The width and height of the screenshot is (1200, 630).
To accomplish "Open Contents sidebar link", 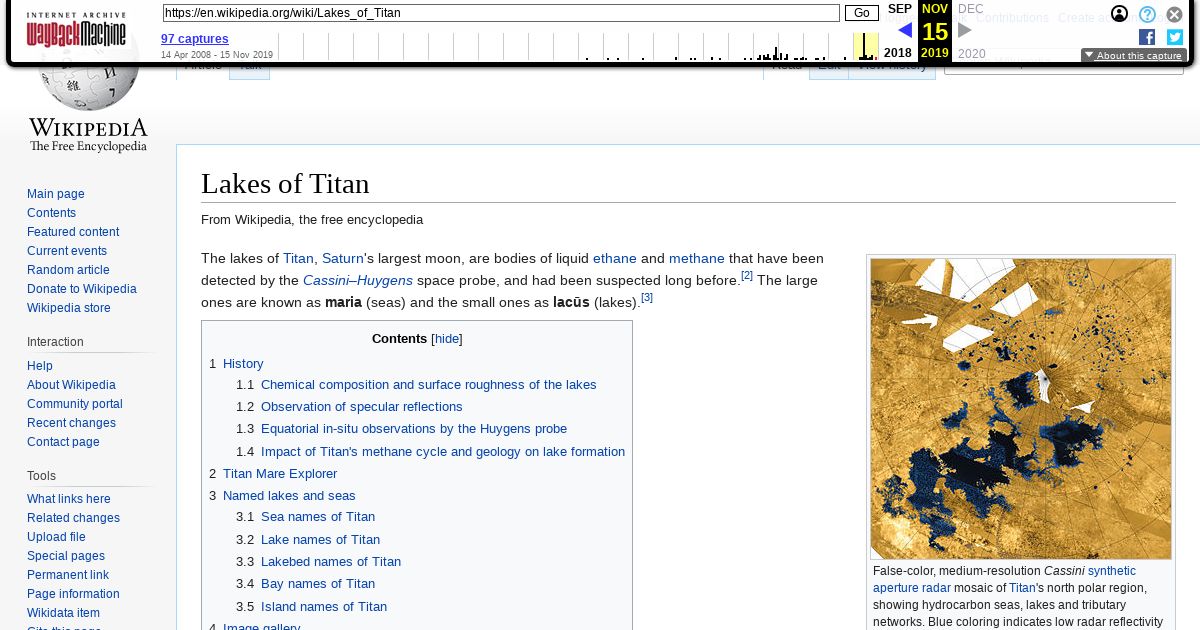I will pyautogui.click(x=51, y=213).
